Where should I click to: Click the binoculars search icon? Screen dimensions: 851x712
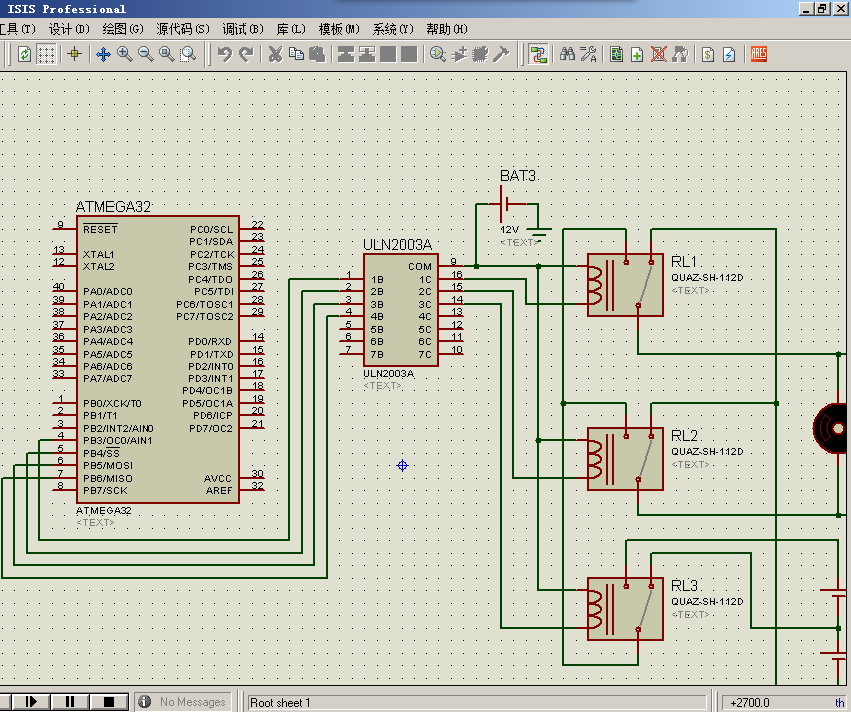[x=567, y=54]
